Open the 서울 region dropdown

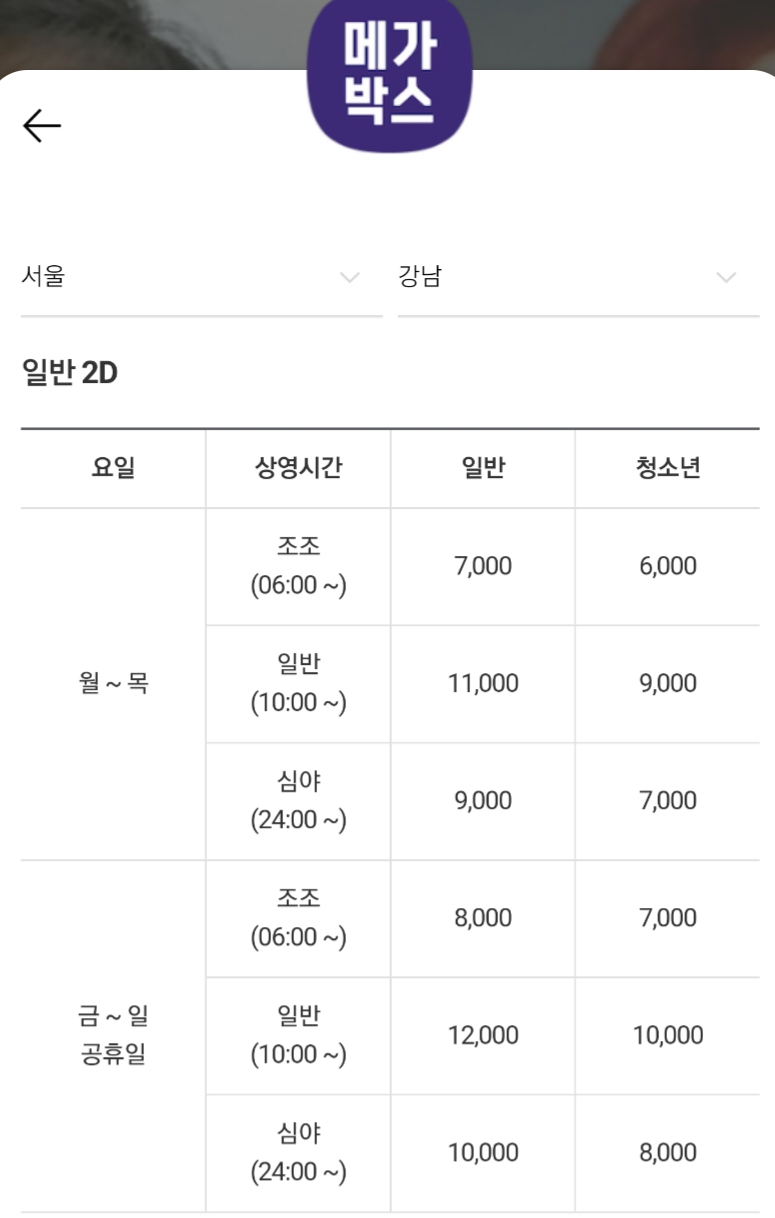pos(200,277)
